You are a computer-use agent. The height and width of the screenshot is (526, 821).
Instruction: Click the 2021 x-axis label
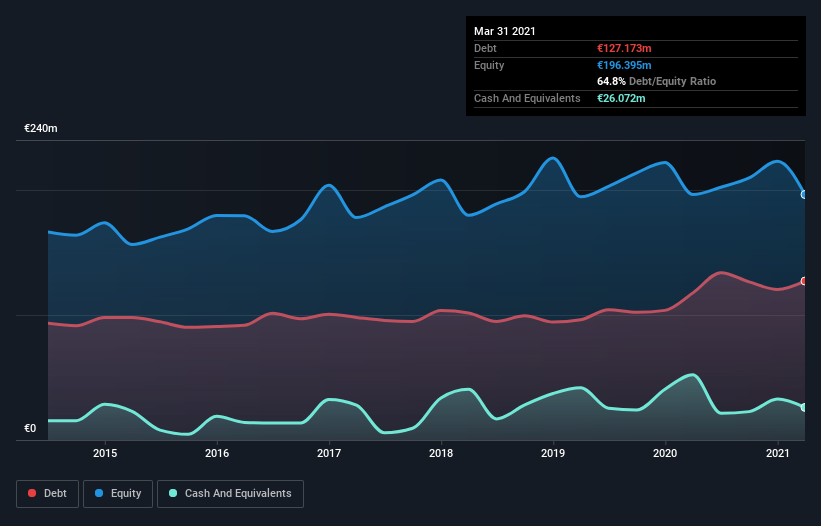pyautogui.click(x=778, y=453)
